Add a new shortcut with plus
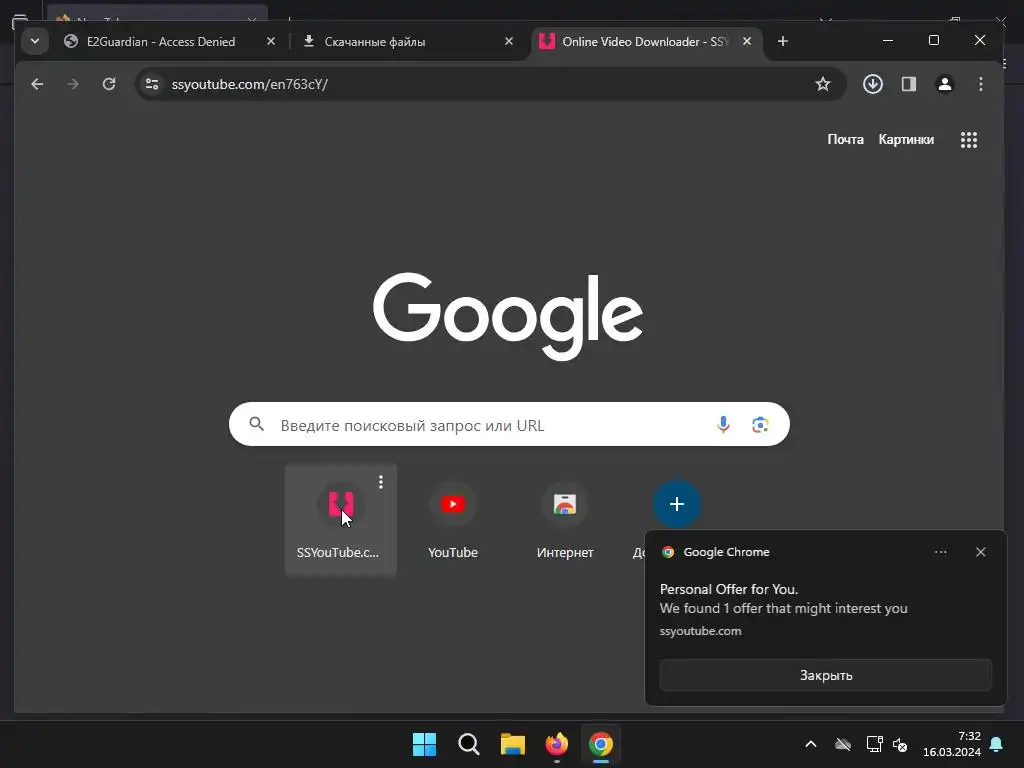This screenshot has height=768, width=1024. point(677,504)
